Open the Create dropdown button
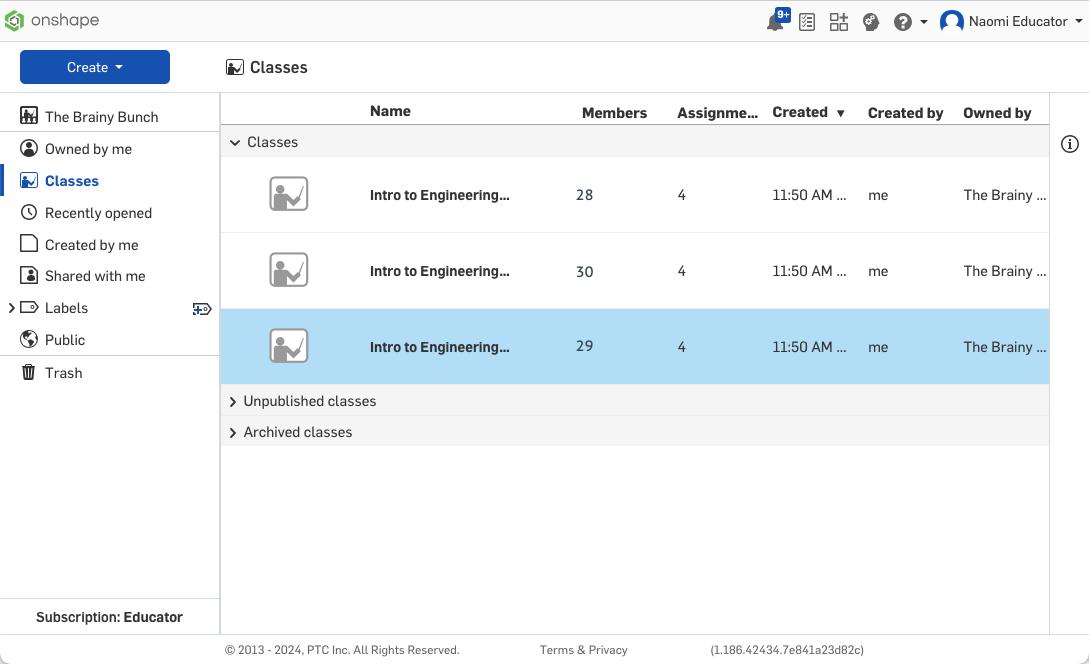1089x664 pixels. [95, 67]
